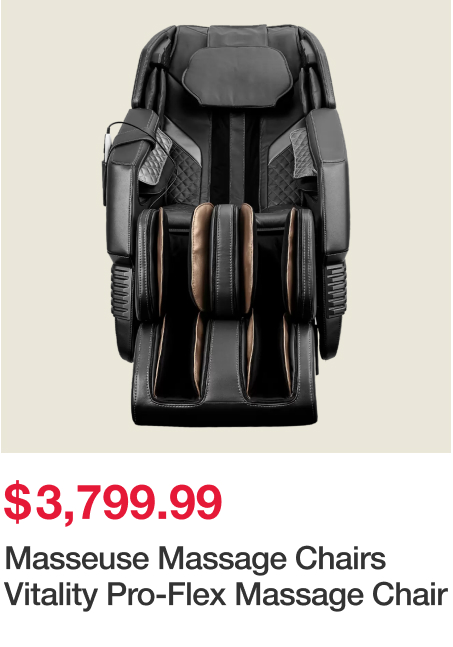Screen dimensions: 453x647
Task: Click the left foot slot of footrest
Action: pyautogui.click(x=177, y=361)
